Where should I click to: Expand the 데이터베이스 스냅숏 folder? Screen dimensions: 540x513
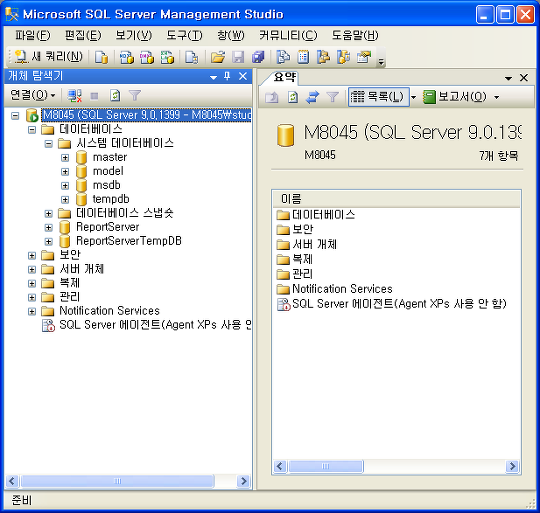[49, 214]
